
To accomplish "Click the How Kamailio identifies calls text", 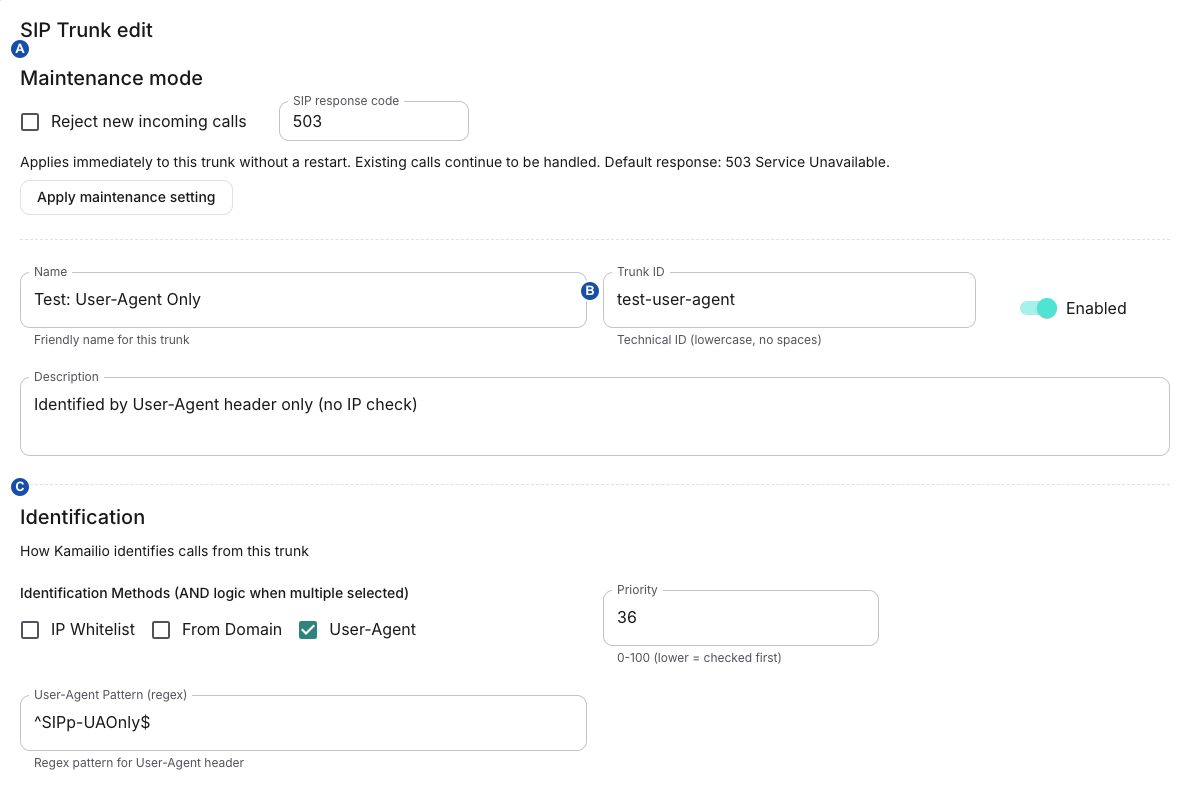I will [165, 551].
